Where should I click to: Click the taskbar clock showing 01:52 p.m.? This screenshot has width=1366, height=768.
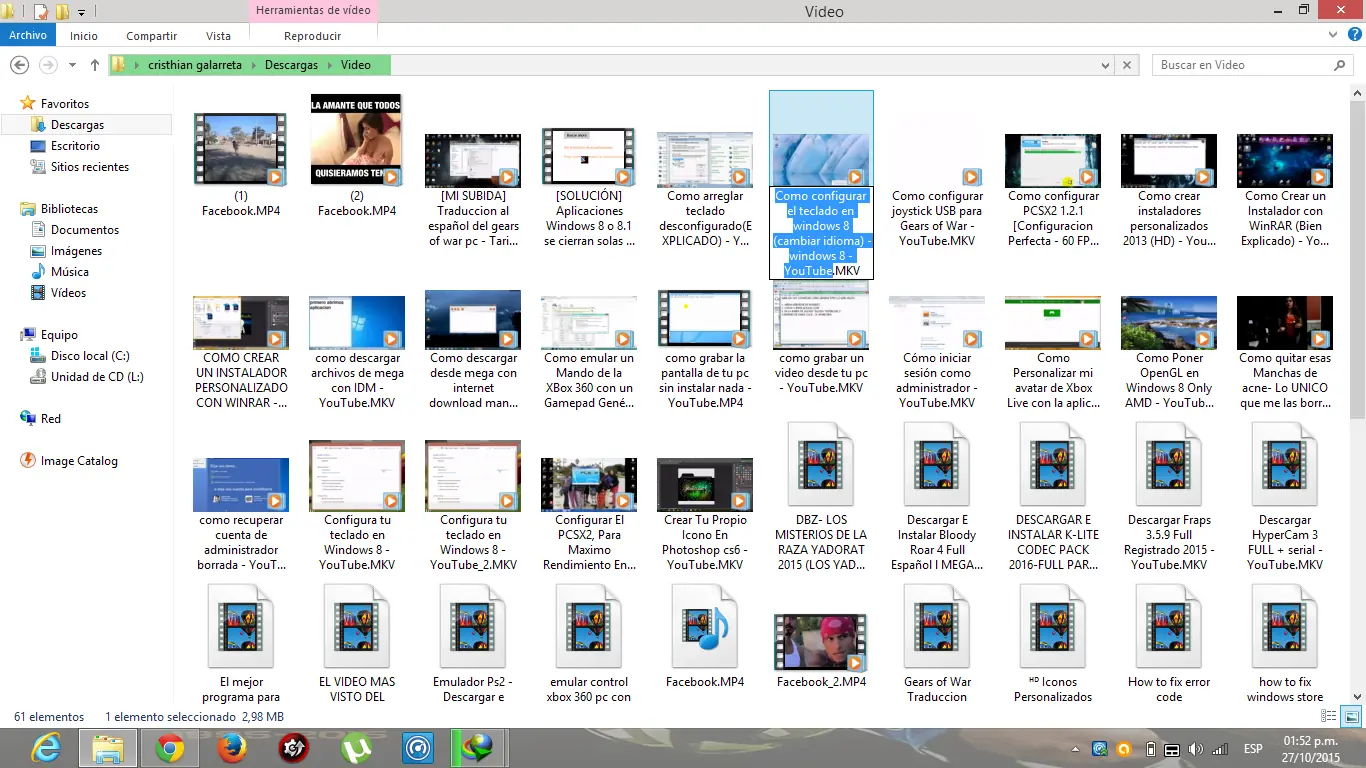pos(1312,741)
